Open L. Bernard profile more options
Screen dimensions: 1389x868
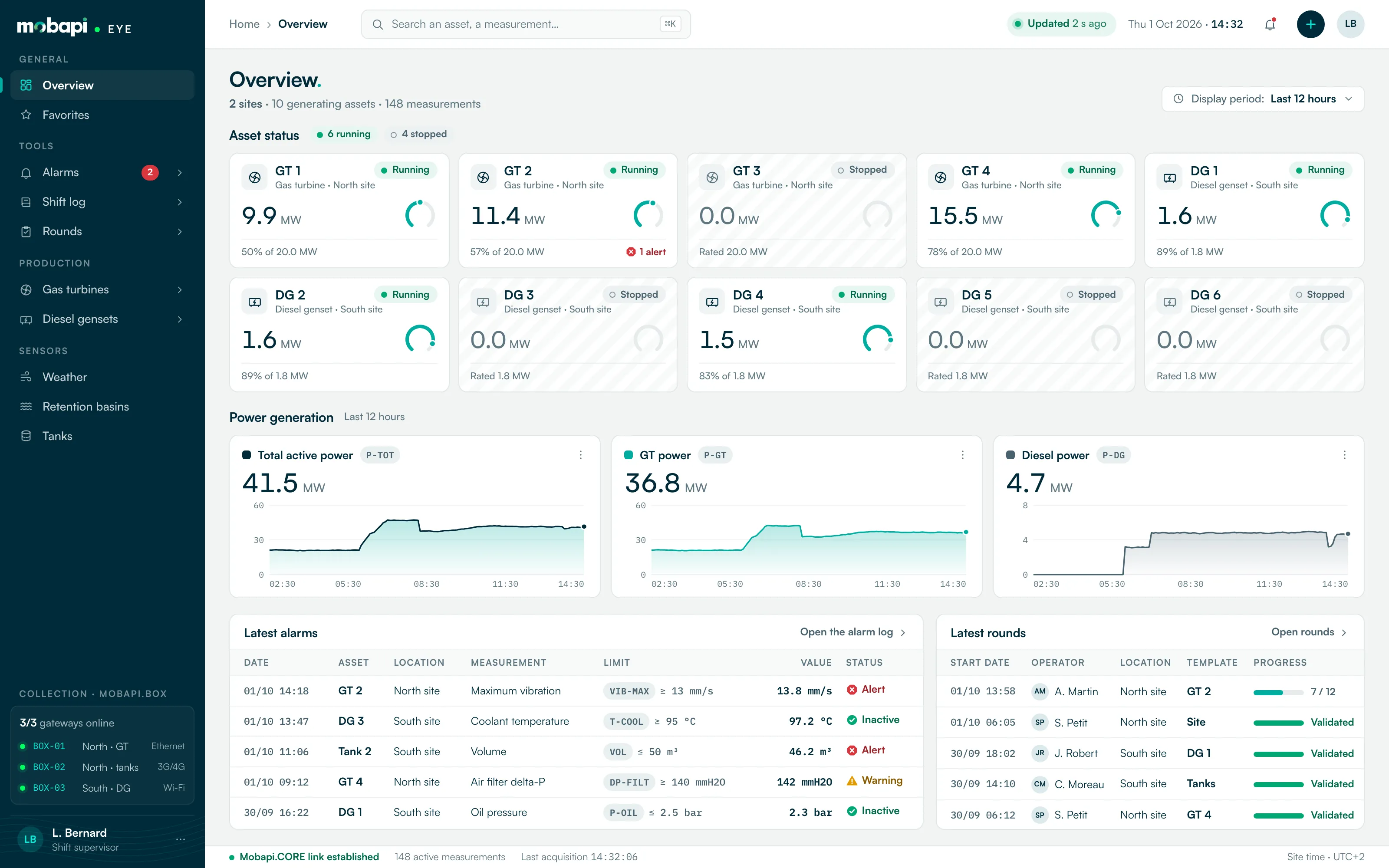pos(181,839)
